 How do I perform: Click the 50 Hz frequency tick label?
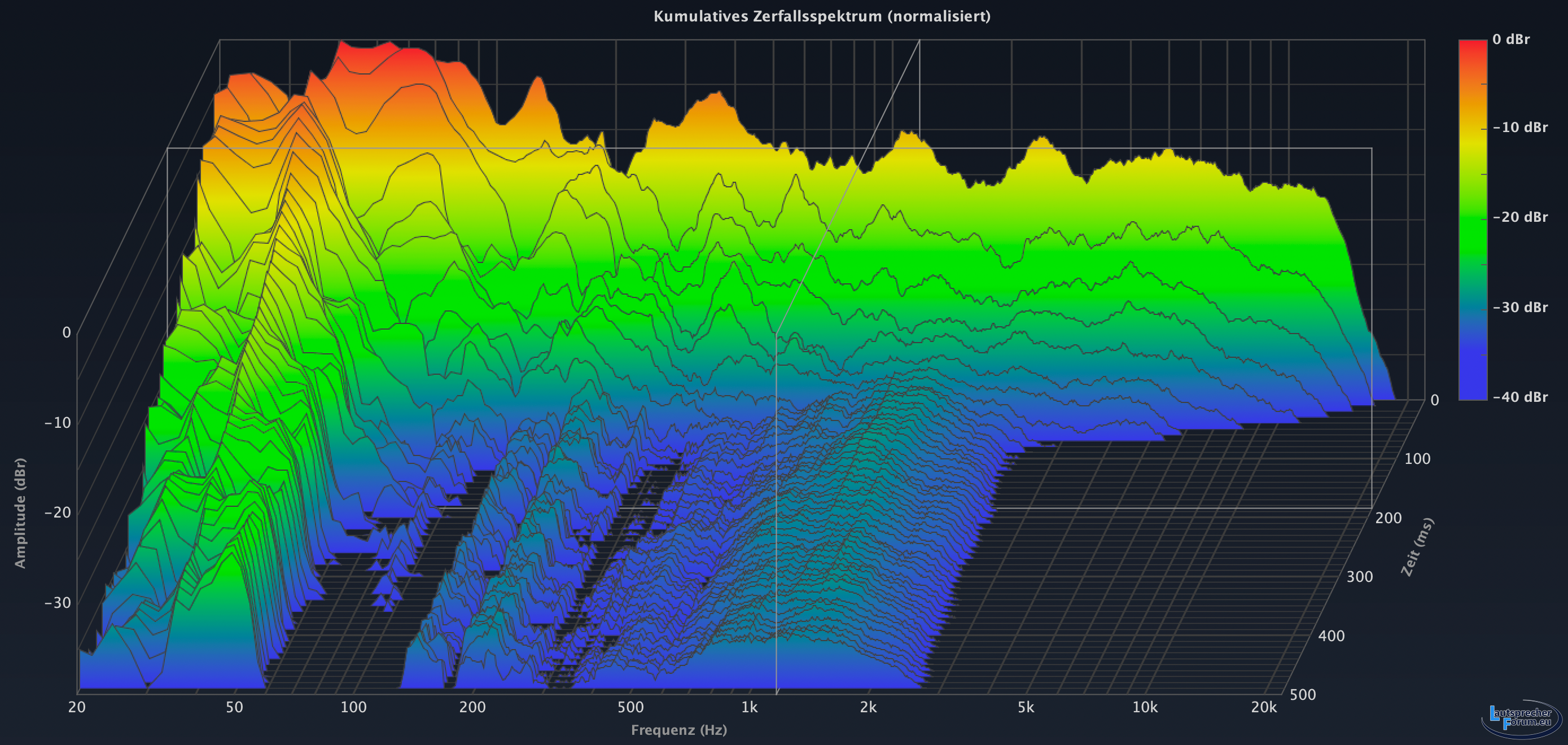[234, 707]
